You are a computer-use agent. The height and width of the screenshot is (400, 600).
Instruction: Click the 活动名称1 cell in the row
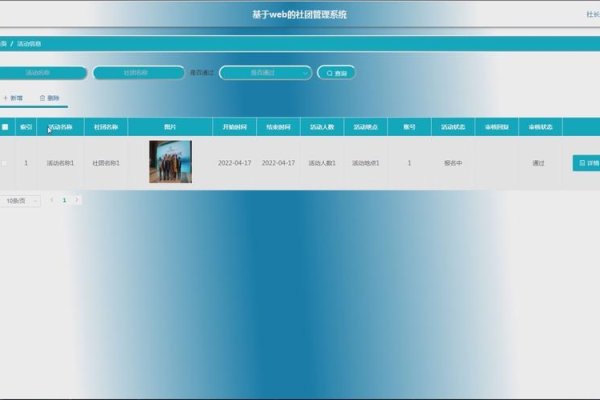tap(60, 163)
